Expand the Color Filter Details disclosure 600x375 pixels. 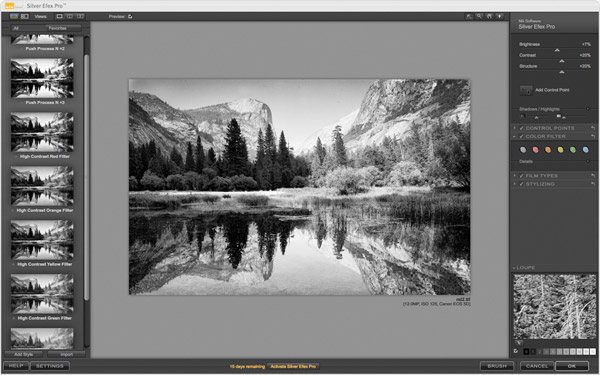point(588,161)
